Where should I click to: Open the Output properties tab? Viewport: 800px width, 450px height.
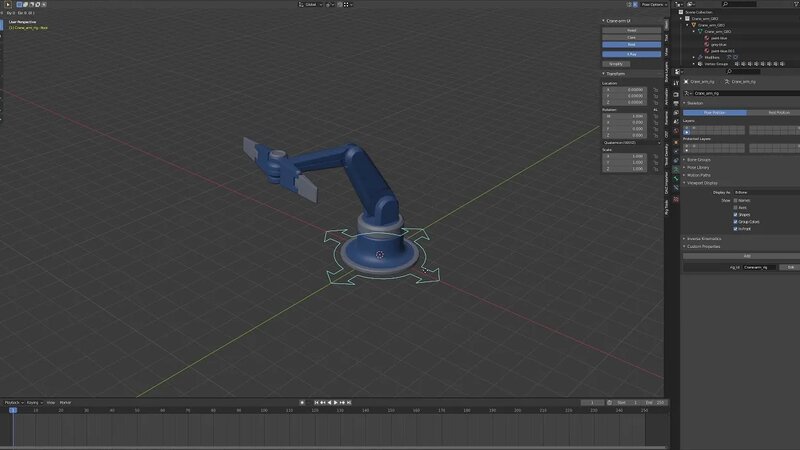pyautogui.click(x=676, y=104)
